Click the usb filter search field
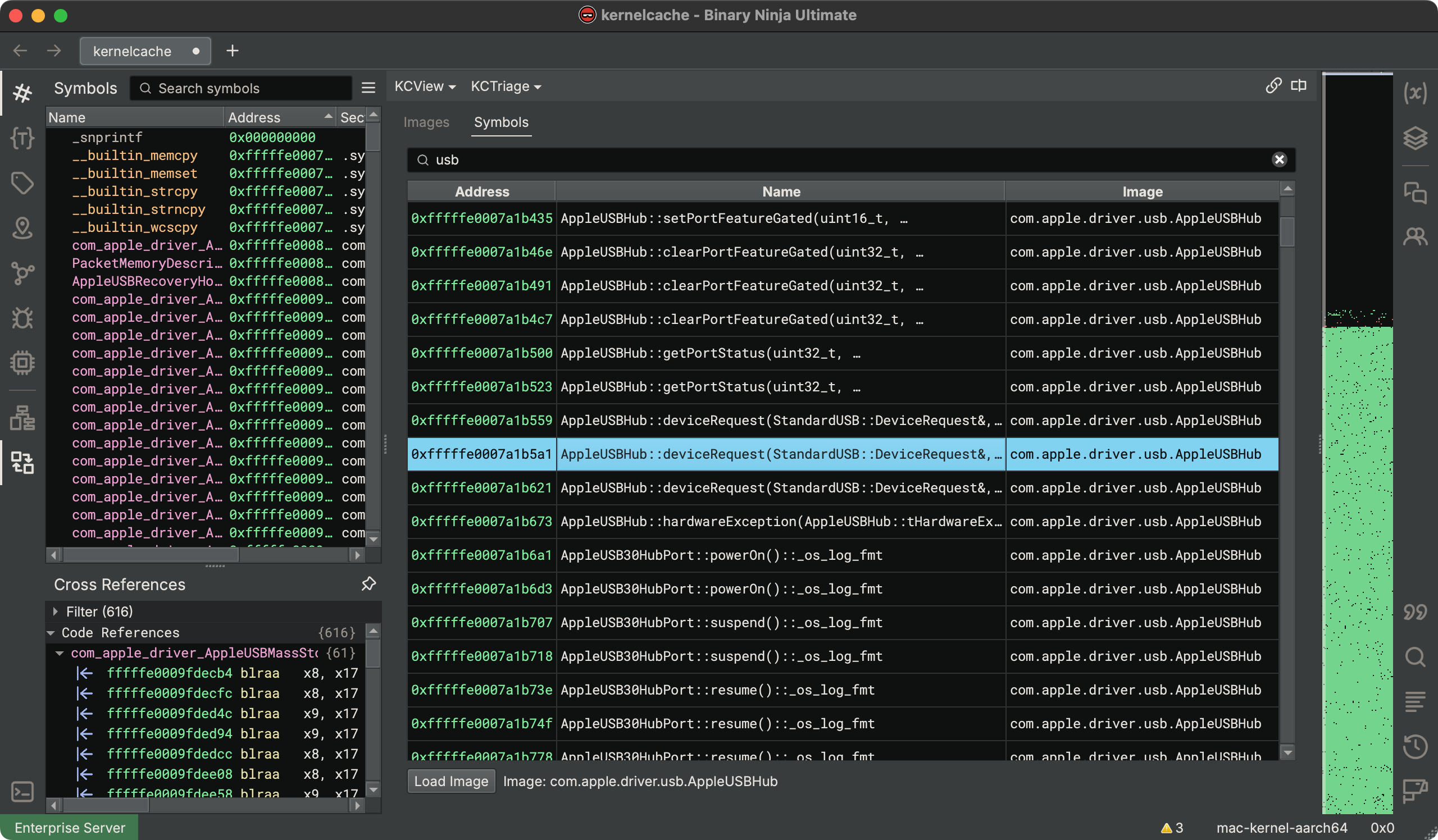This screenshot has height=840, width=1438. coord(852,159)
